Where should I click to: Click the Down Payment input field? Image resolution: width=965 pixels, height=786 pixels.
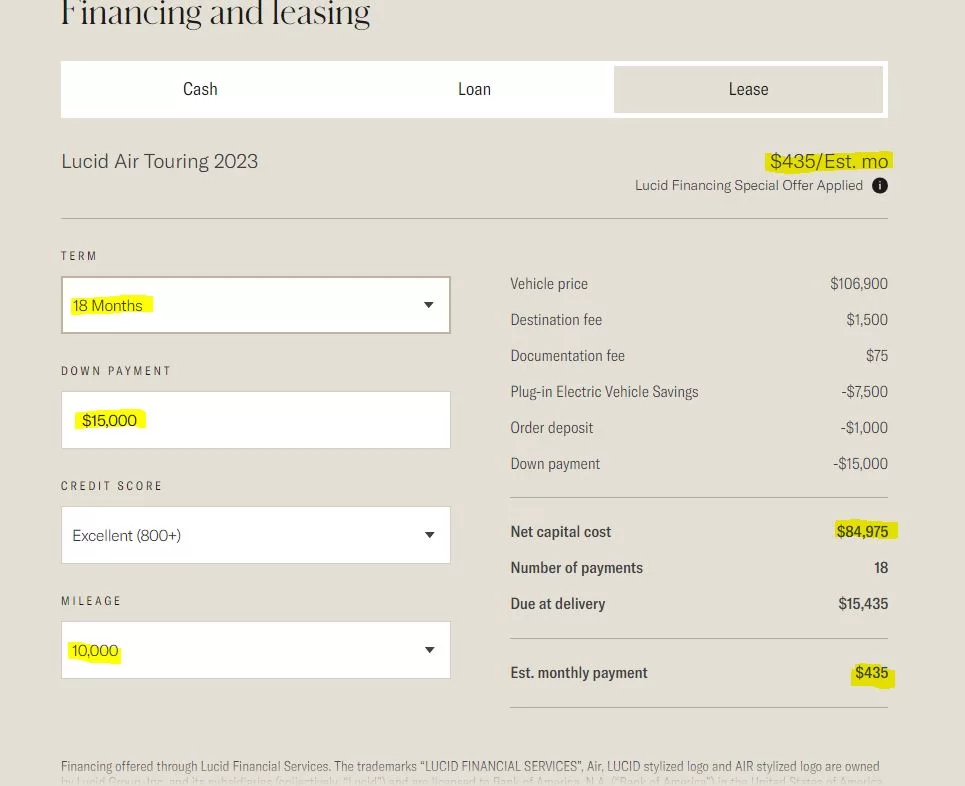pyautogui.click(x=255, y=420)
